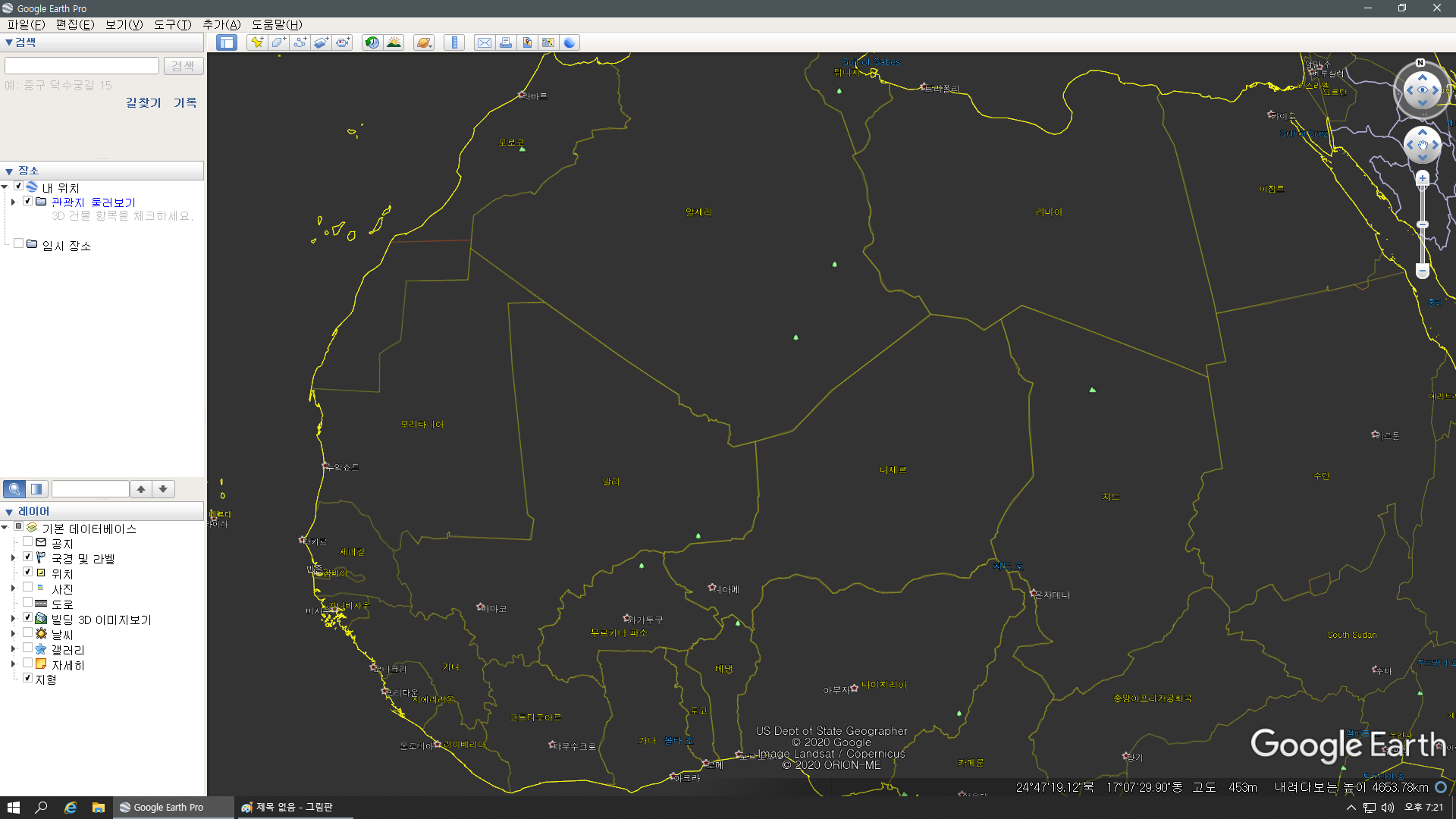Image resolution: width=1456 pixels, height=819 pixels.
Task: Enable the 공지 layer checkbox
Action: click(x=27, y=542)
